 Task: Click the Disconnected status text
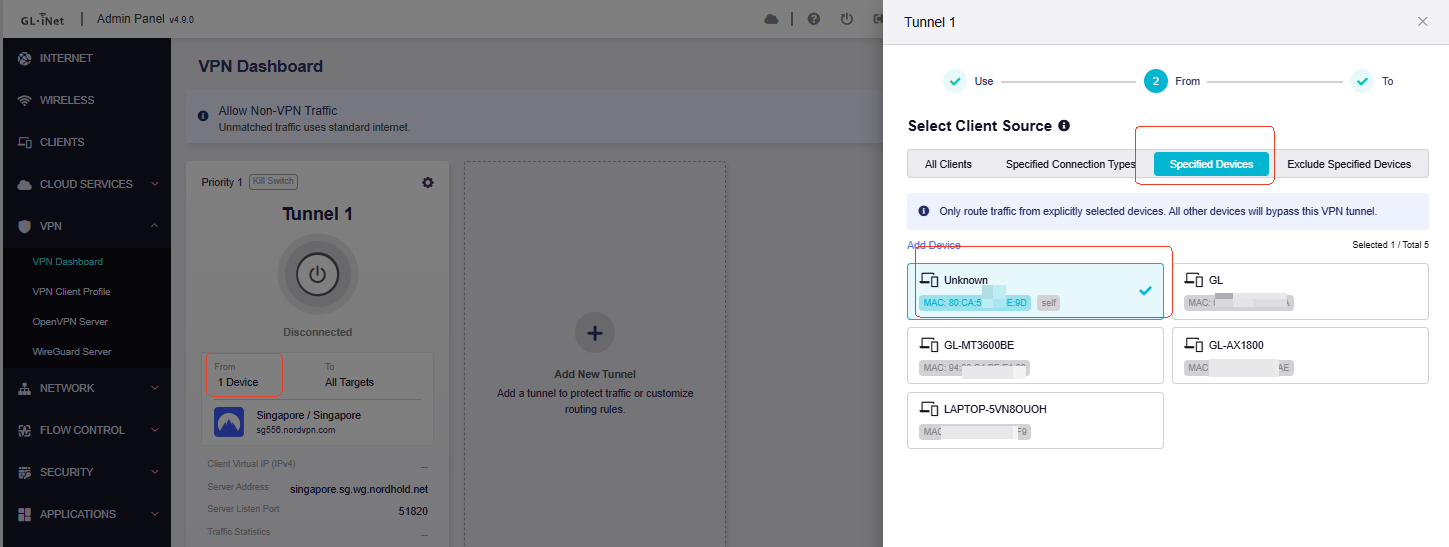click(x=317, y=332)
